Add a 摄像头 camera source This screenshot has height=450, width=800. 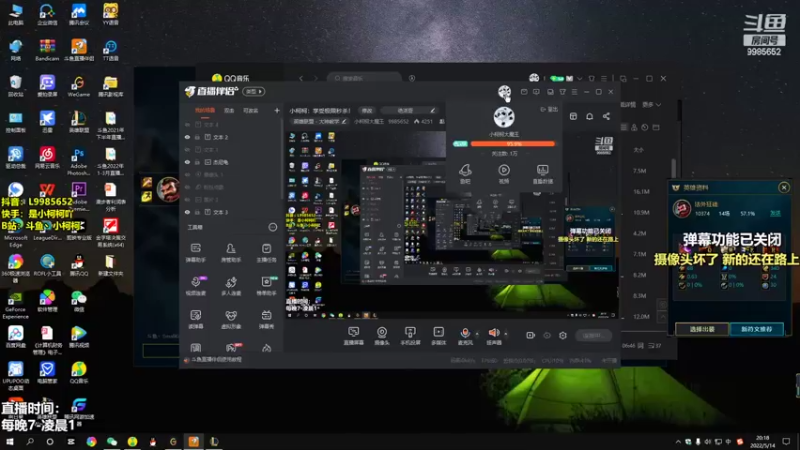click(382, 336)
